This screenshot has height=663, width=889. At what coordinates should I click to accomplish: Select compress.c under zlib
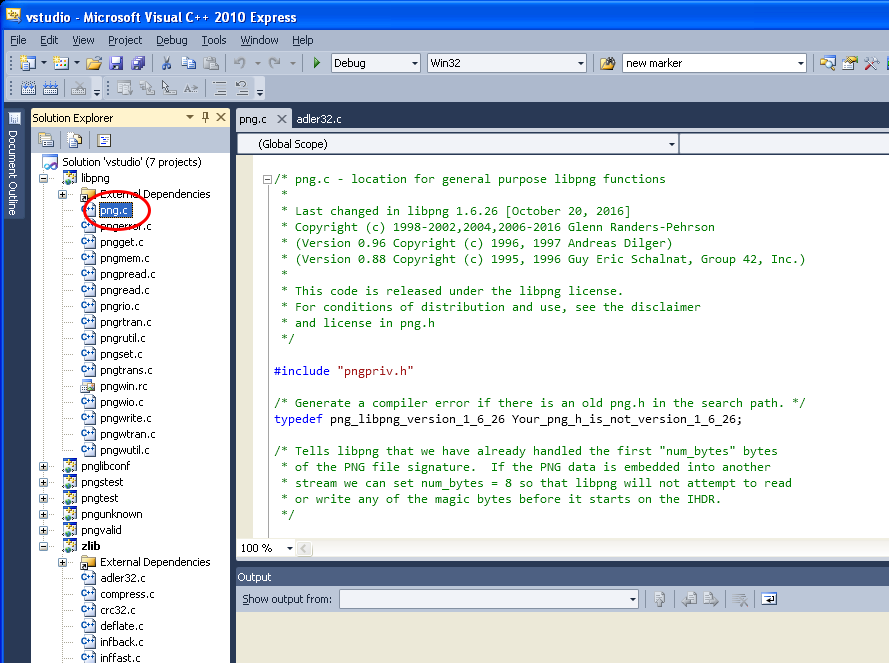click(x=128, y=594)
